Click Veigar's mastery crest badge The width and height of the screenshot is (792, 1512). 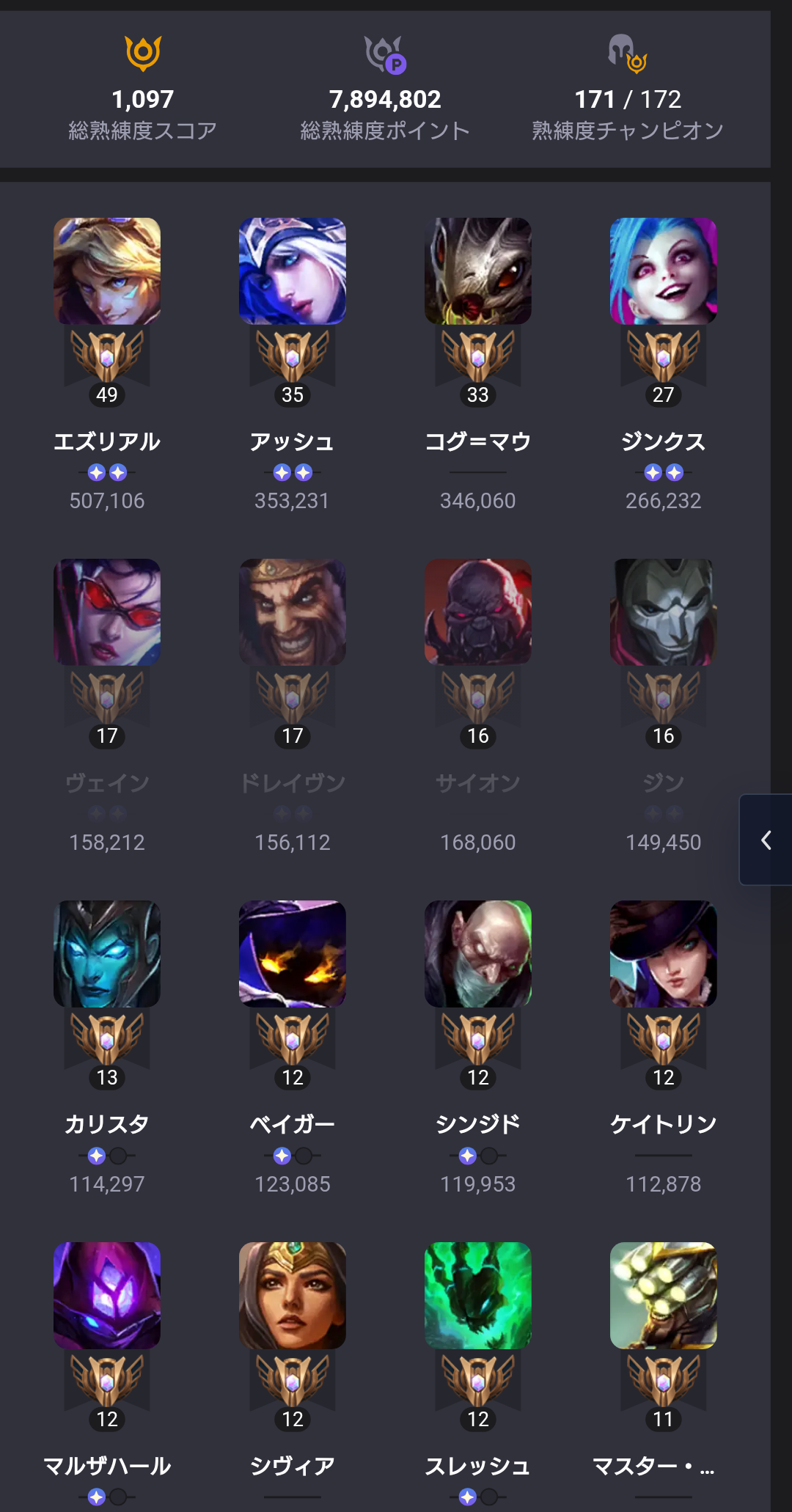pyautogui.click(x=293, y=1039)
